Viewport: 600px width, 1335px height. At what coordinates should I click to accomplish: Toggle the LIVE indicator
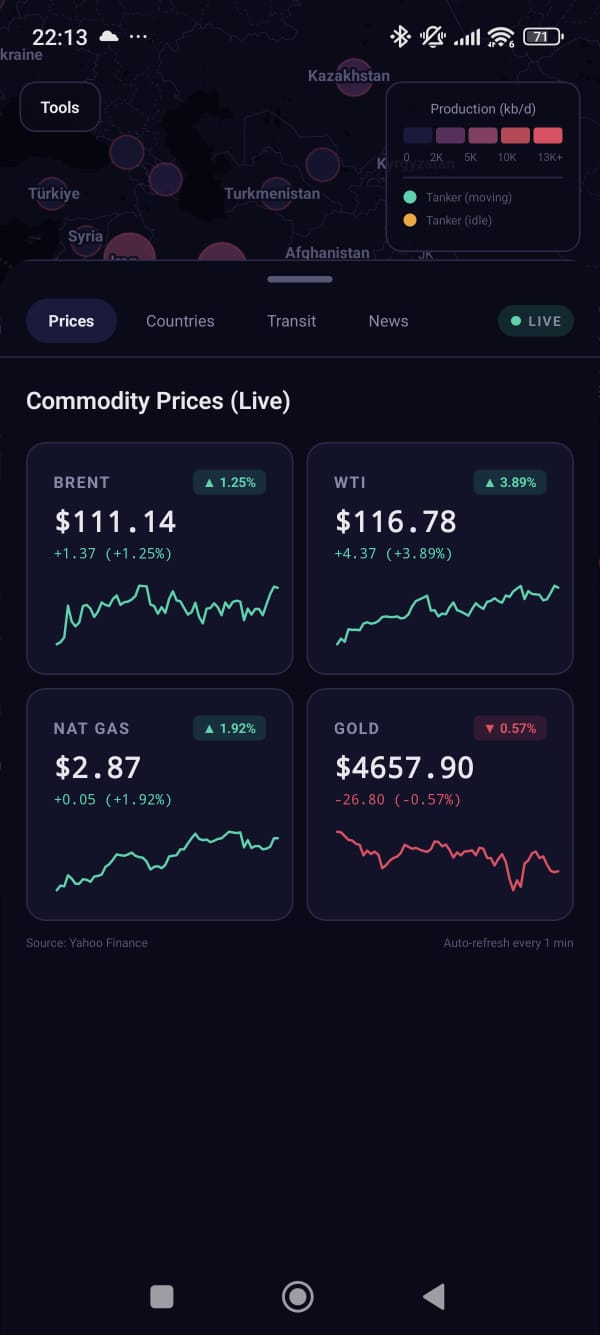[535, 320]
